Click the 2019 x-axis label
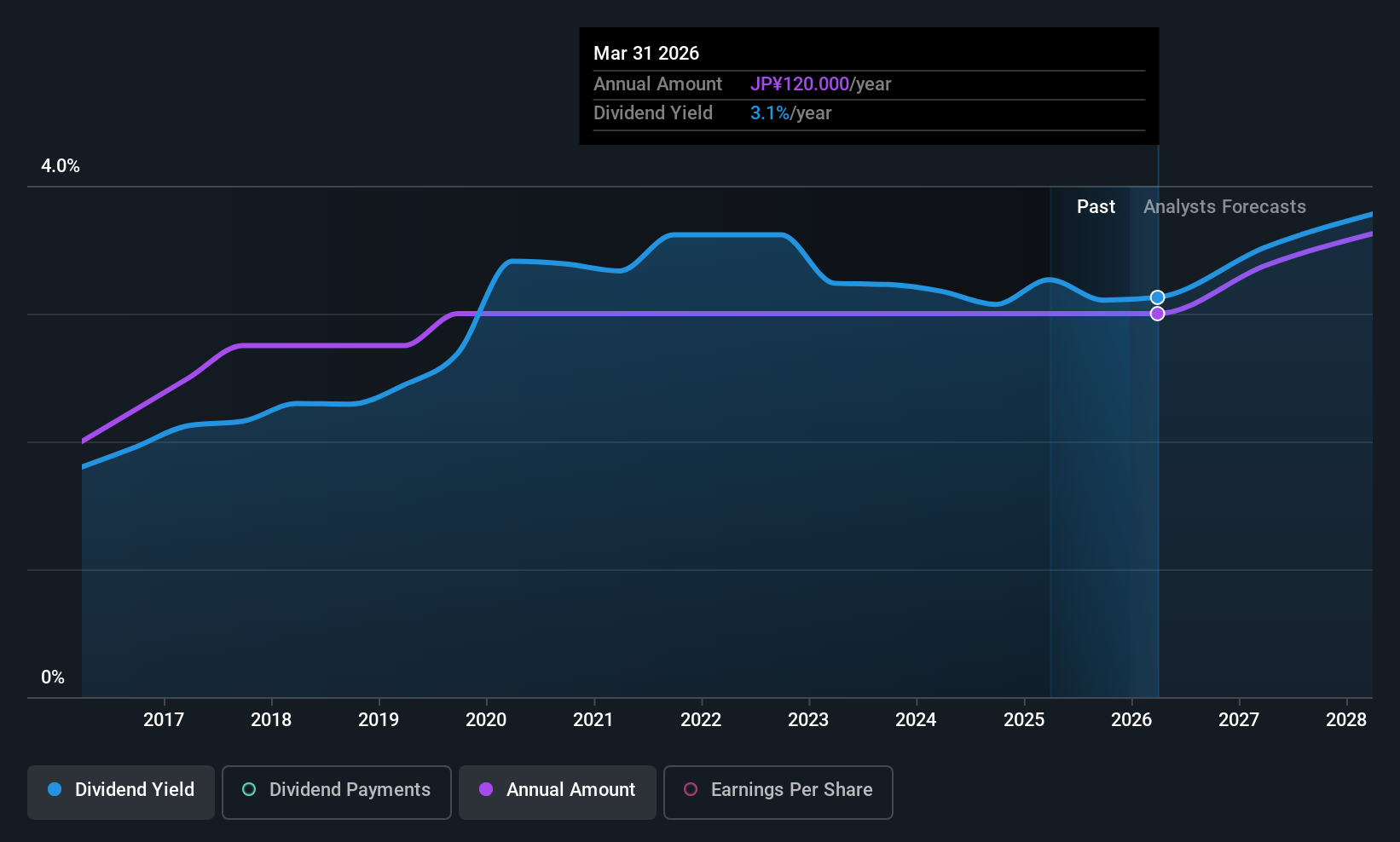This screenshot has width=1400, height=842. 379,720
